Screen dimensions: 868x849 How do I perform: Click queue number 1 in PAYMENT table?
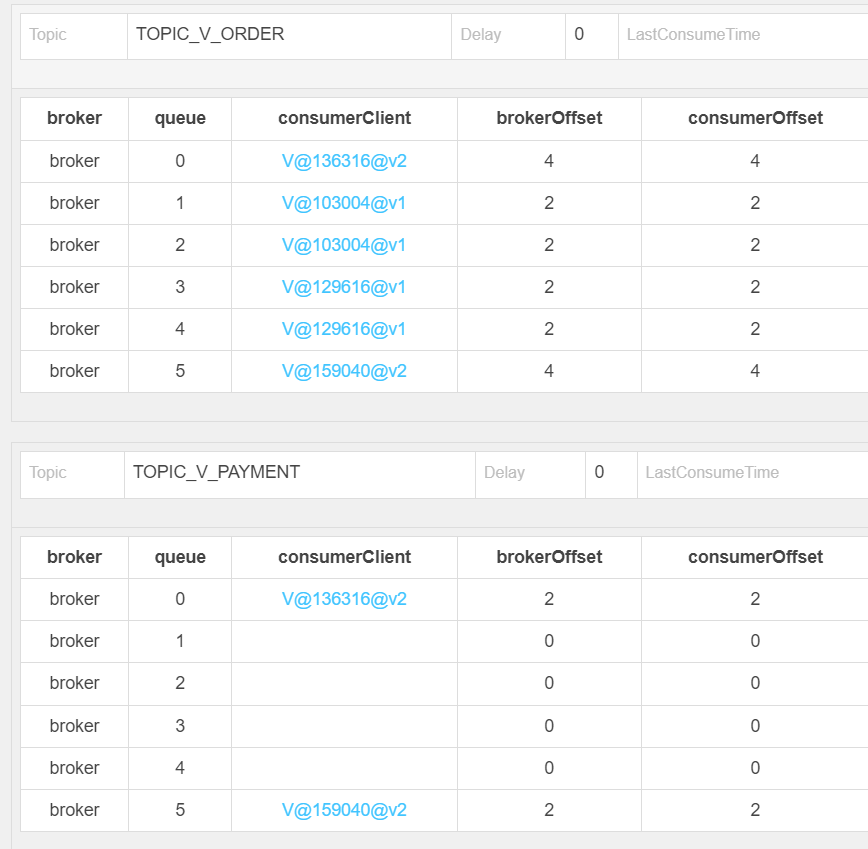click(180, 641)
